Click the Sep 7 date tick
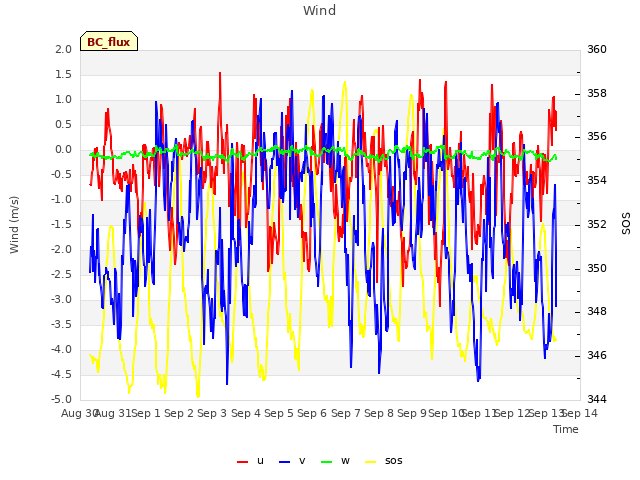640x480 pixels. (346, 413)
